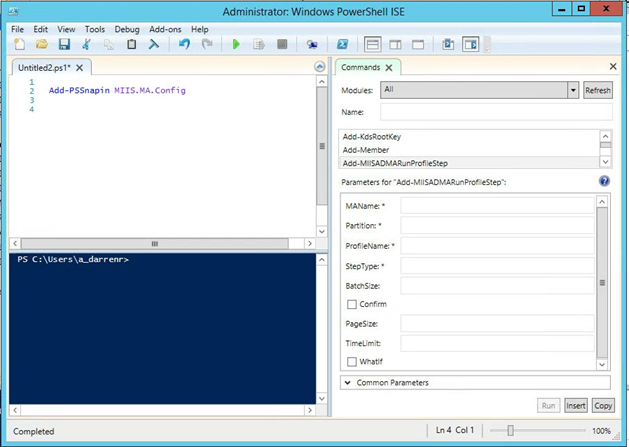Click the Clear Console Pane icon
Viewport: 629px width, 447px height.
(154, 45)
